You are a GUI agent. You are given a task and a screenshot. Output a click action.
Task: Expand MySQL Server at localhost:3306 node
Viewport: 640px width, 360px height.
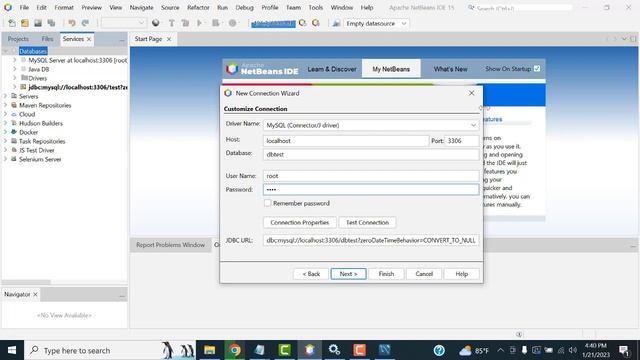[x=15, y=60]
